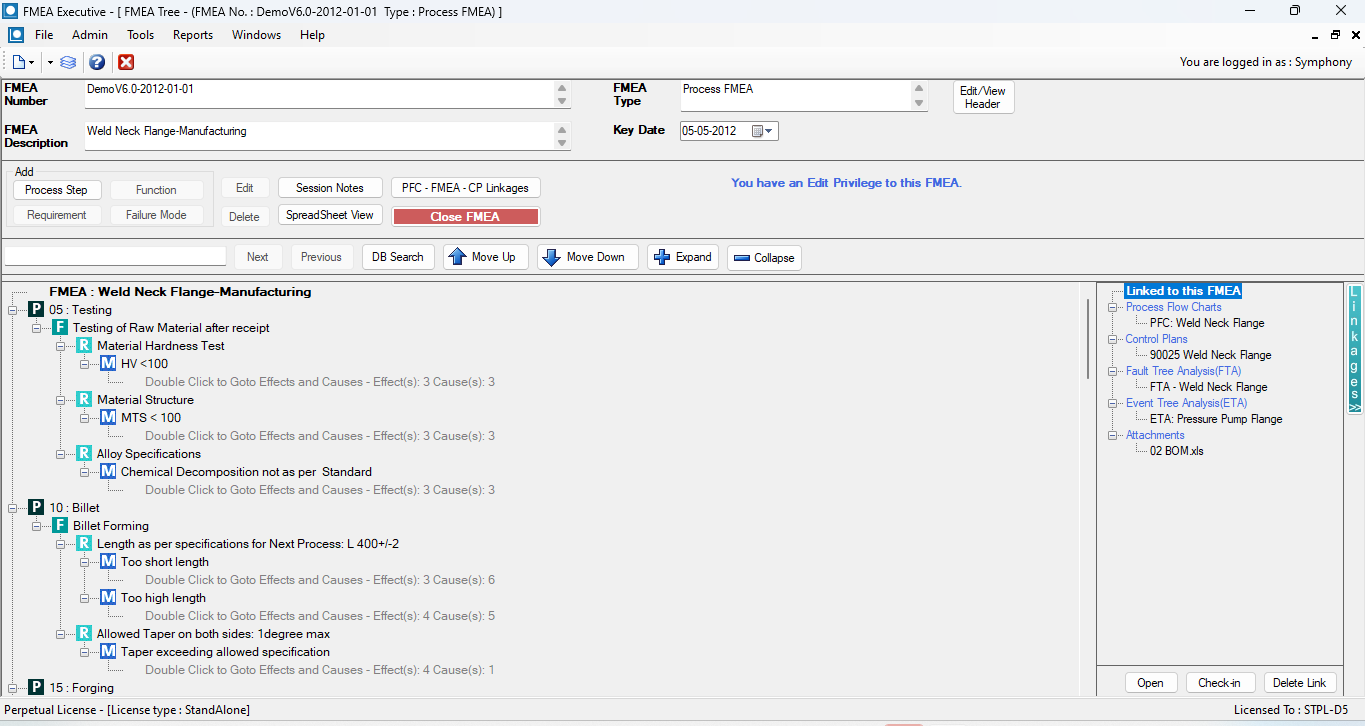This screenshot has width=1365, height=726.
Task: Open help via the question mark icon
Action: pos(97,62)
